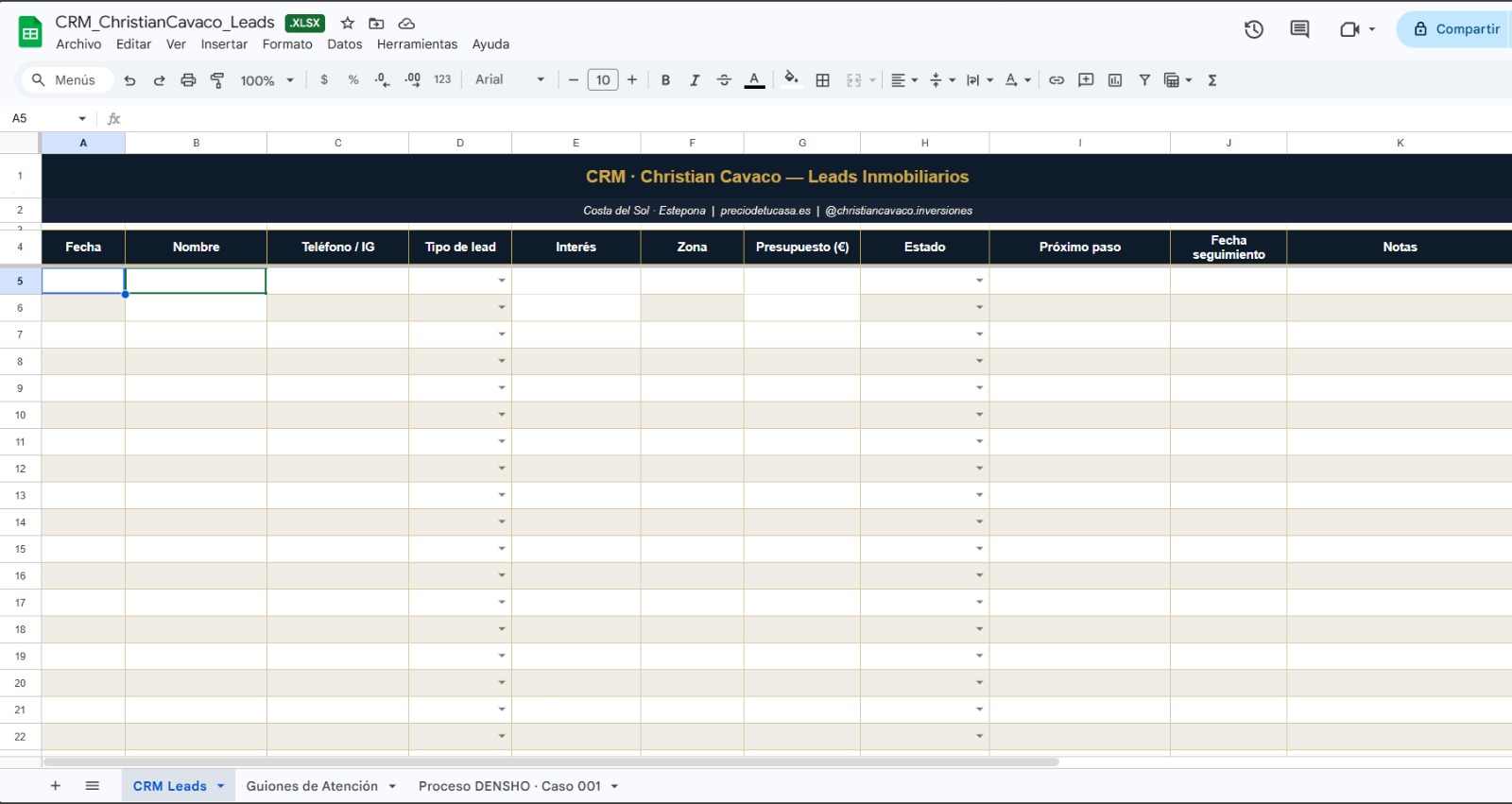Click the Presupuesto (€) header cell
The width and height of the screenshot is (1512, 804).
pyautogui.click(x=802, y=248)
